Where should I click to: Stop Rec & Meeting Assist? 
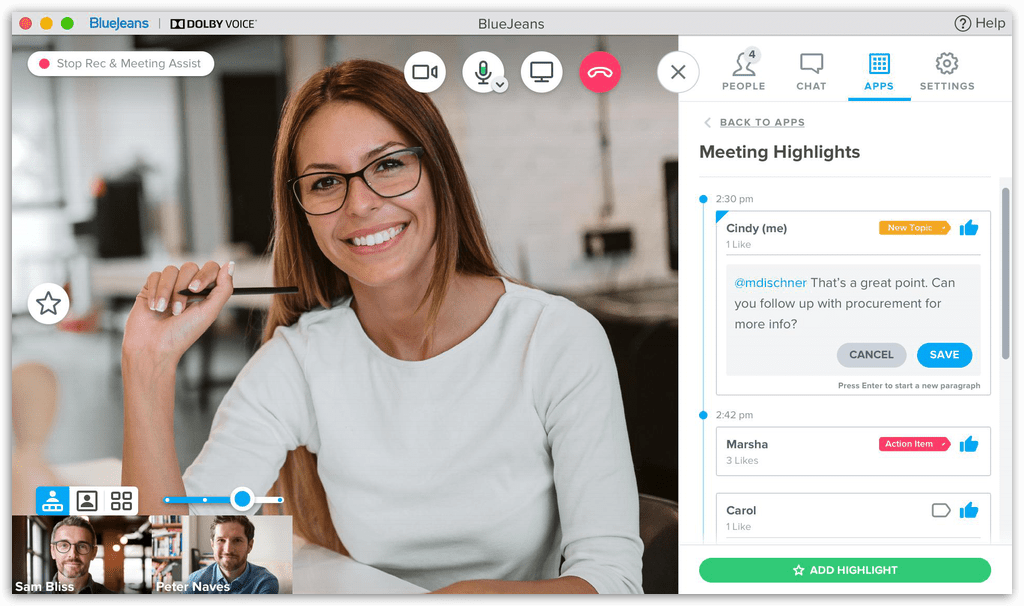pyautogui.click(x=120, y=64)
